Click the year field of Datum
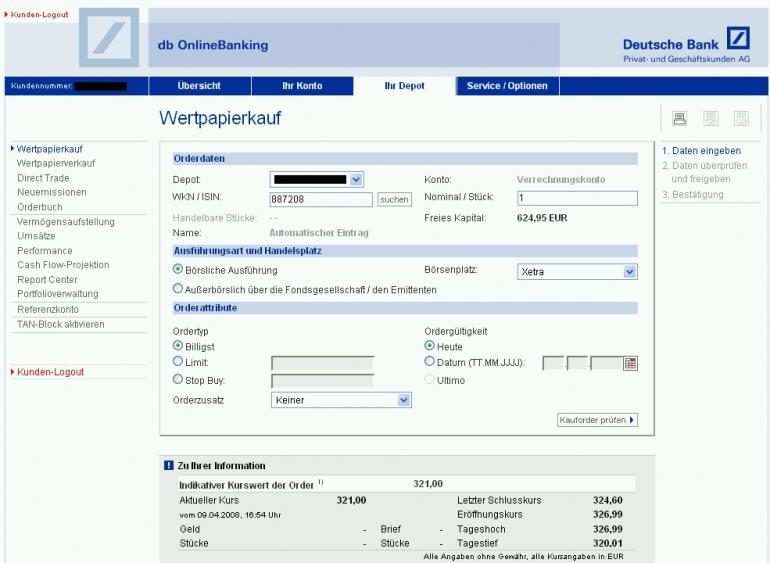The image size is (770, 563). [606, 364]
